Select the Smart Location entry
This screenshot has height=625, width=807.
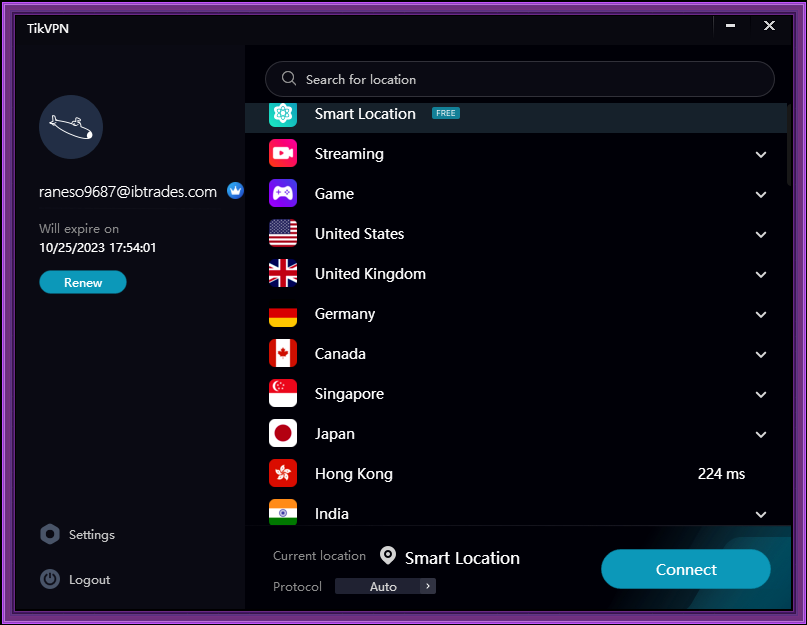click(x=516, y=117)
